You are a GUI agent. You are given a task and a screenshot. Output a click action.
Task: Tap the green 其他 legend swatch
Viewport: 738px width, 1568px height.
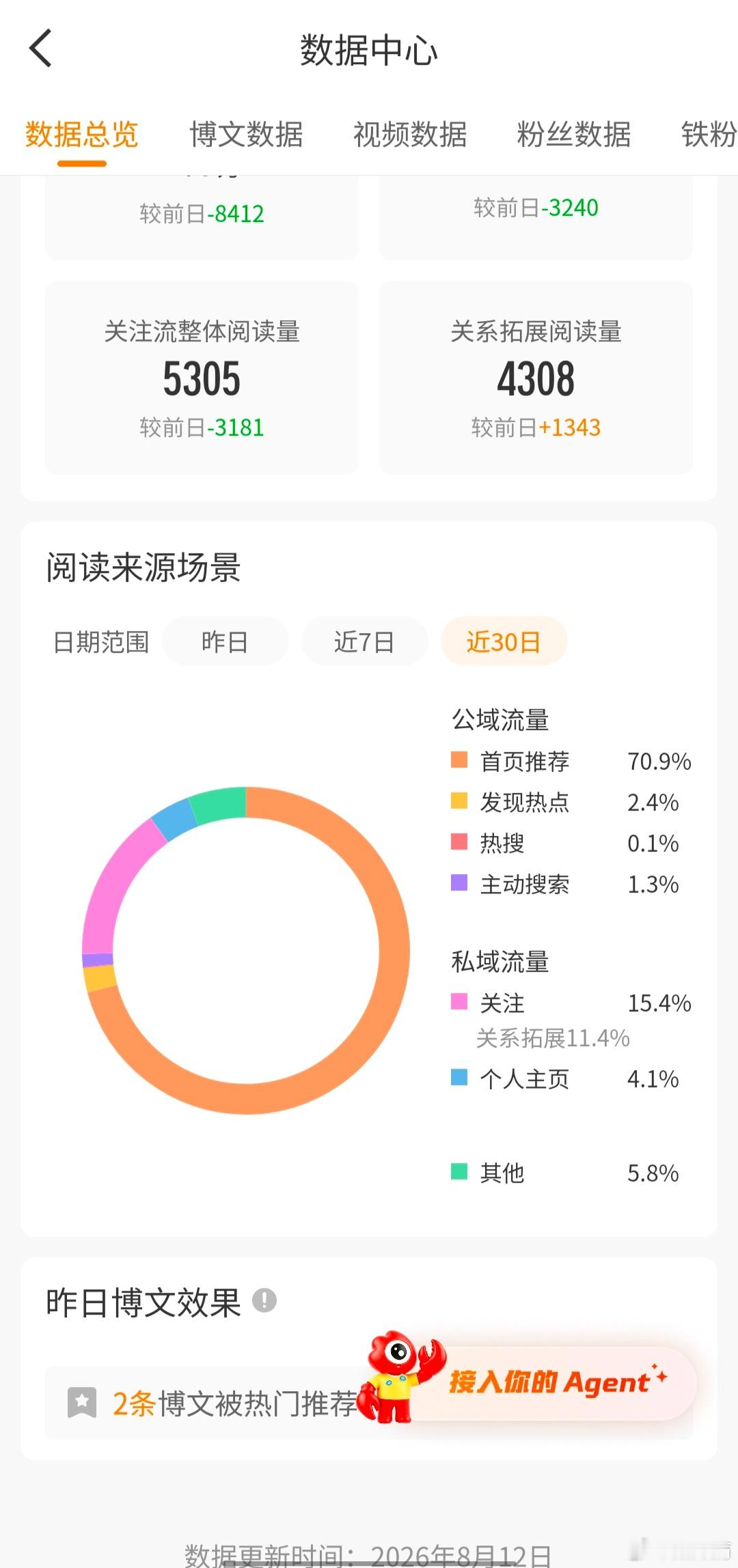[459, 1172]
